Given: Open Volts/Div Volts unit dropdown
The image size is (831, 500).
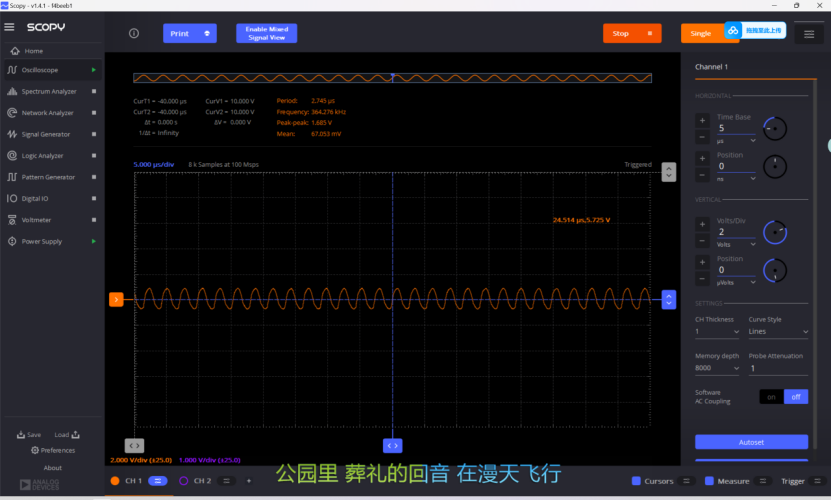Looking at the screenshot, I should (x=736, y=245).
